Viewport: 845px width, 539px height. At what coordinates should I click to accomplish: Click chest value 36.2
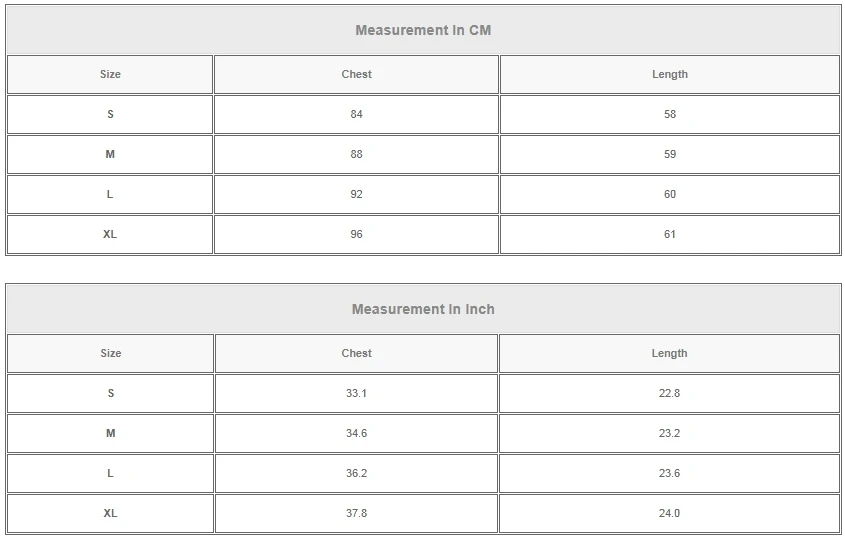coord(356,473)
